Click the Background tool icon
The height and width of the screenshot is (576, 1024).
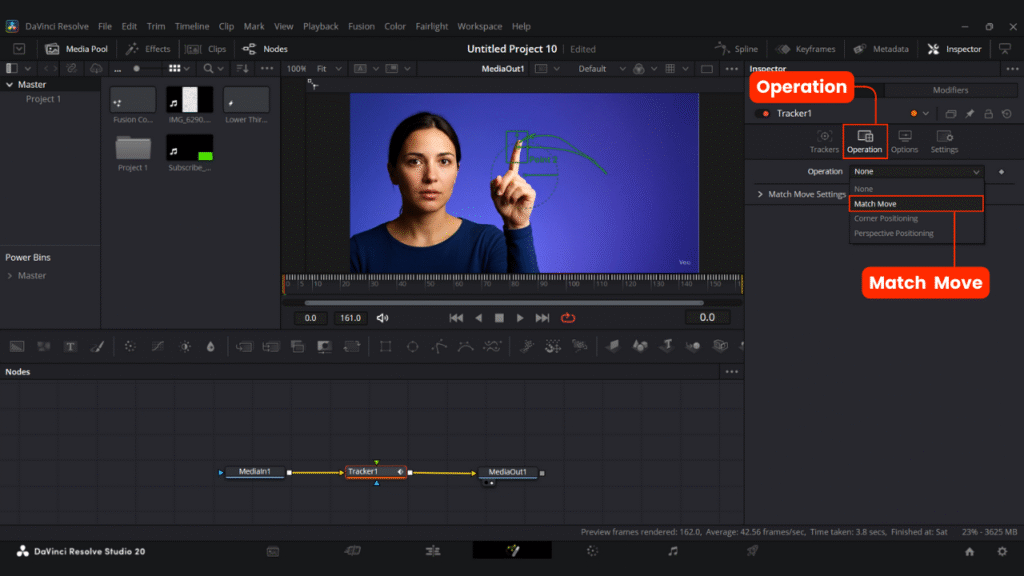17,346
